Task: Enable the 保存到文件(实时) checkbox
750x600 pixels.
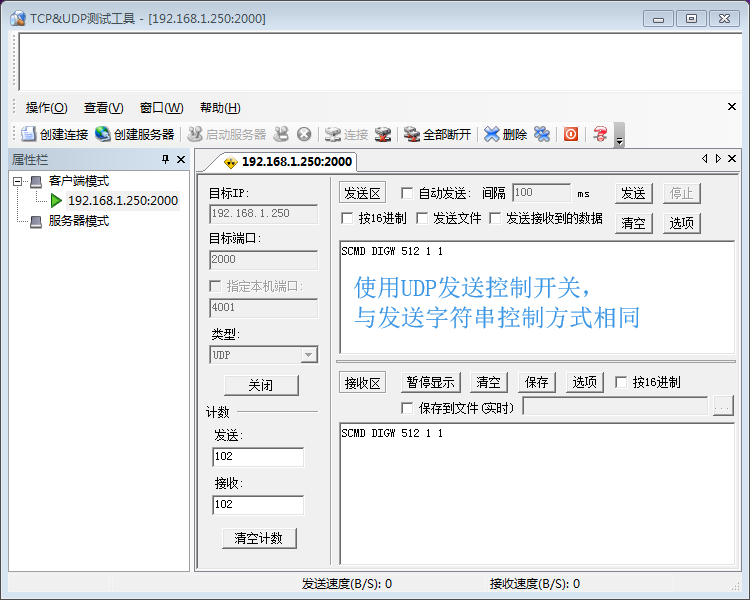Action: pos(407,408)
